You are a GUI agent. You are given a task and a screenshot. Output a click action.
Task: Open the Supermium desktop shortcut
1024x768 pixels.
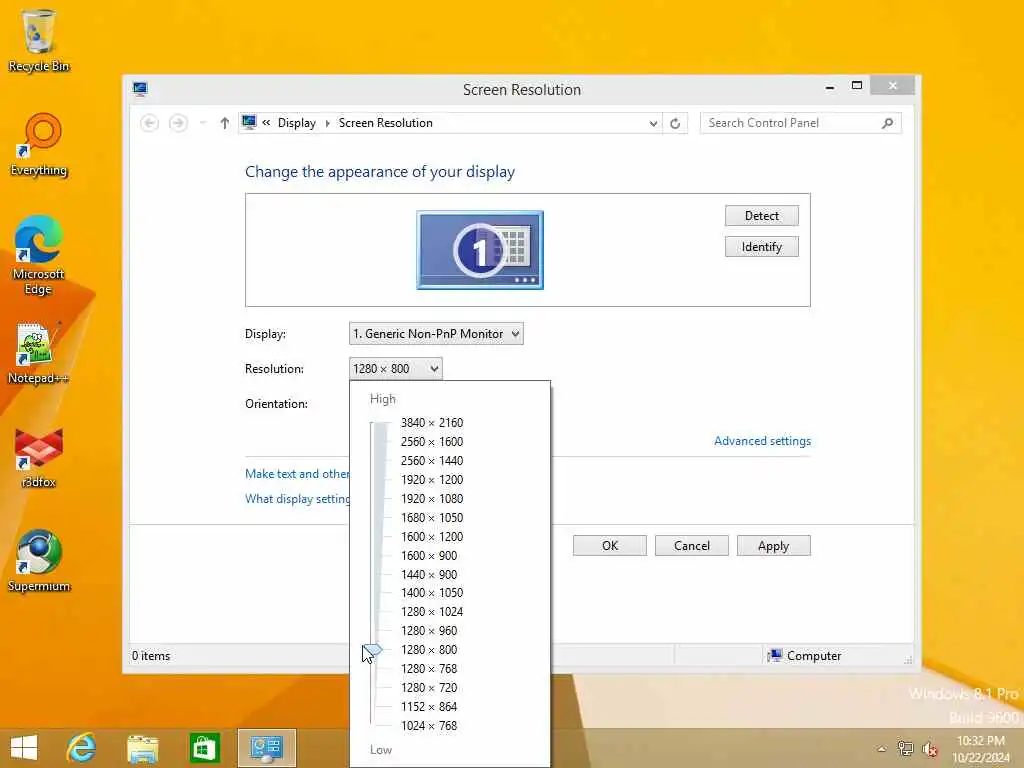tap(39, 560)
